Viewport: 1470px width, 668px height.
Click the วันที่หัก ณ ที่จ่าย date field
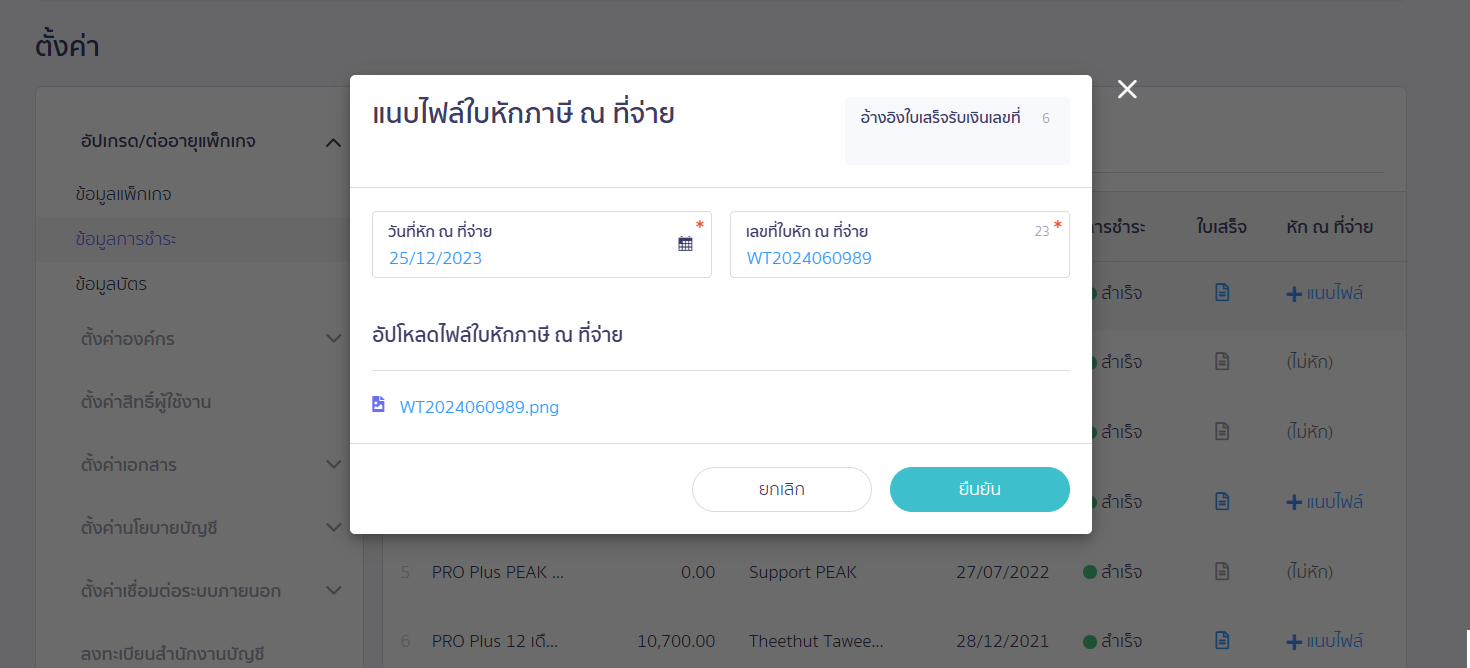click(542, 244)
